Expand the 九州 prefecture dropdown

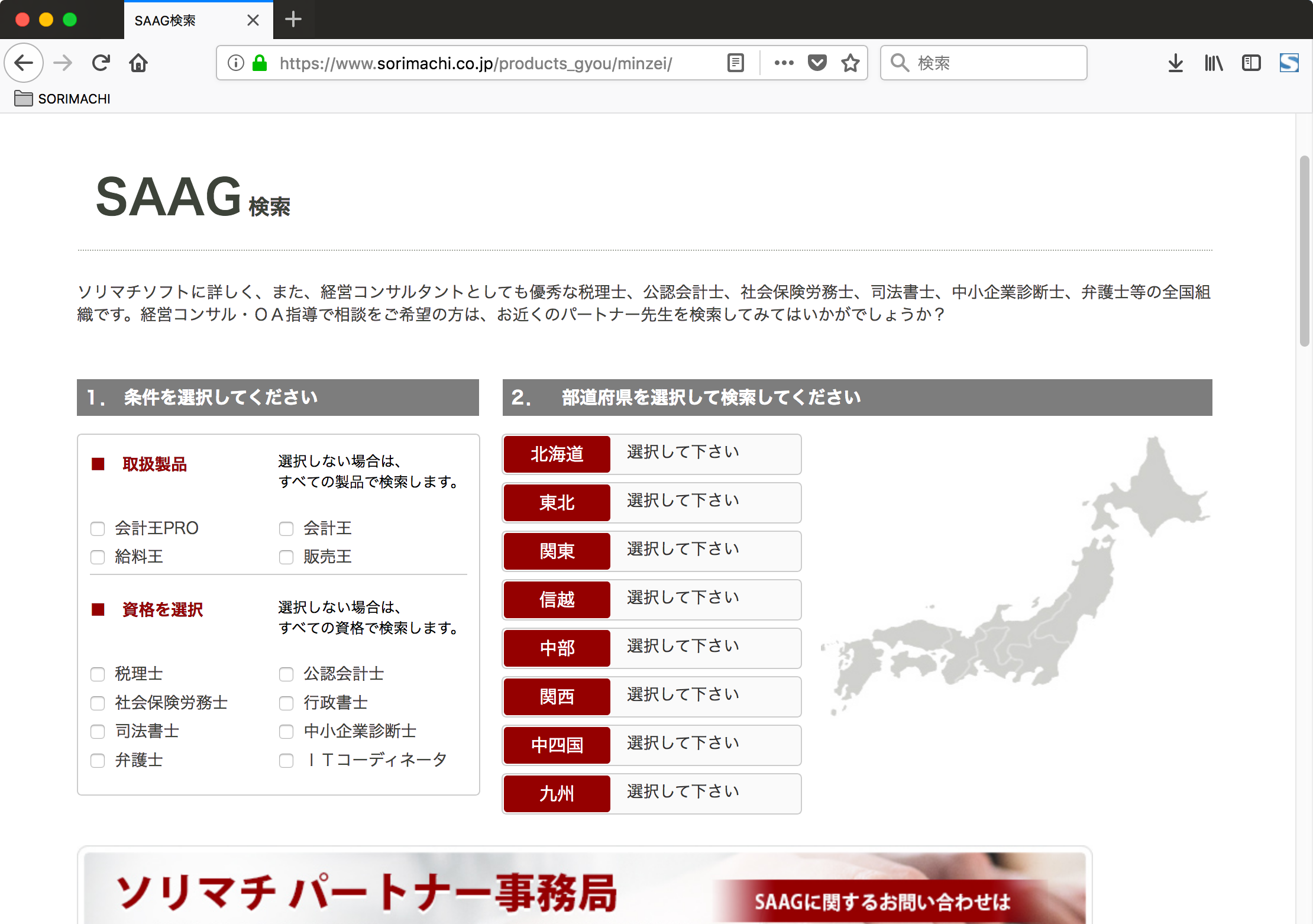(705, 794)
